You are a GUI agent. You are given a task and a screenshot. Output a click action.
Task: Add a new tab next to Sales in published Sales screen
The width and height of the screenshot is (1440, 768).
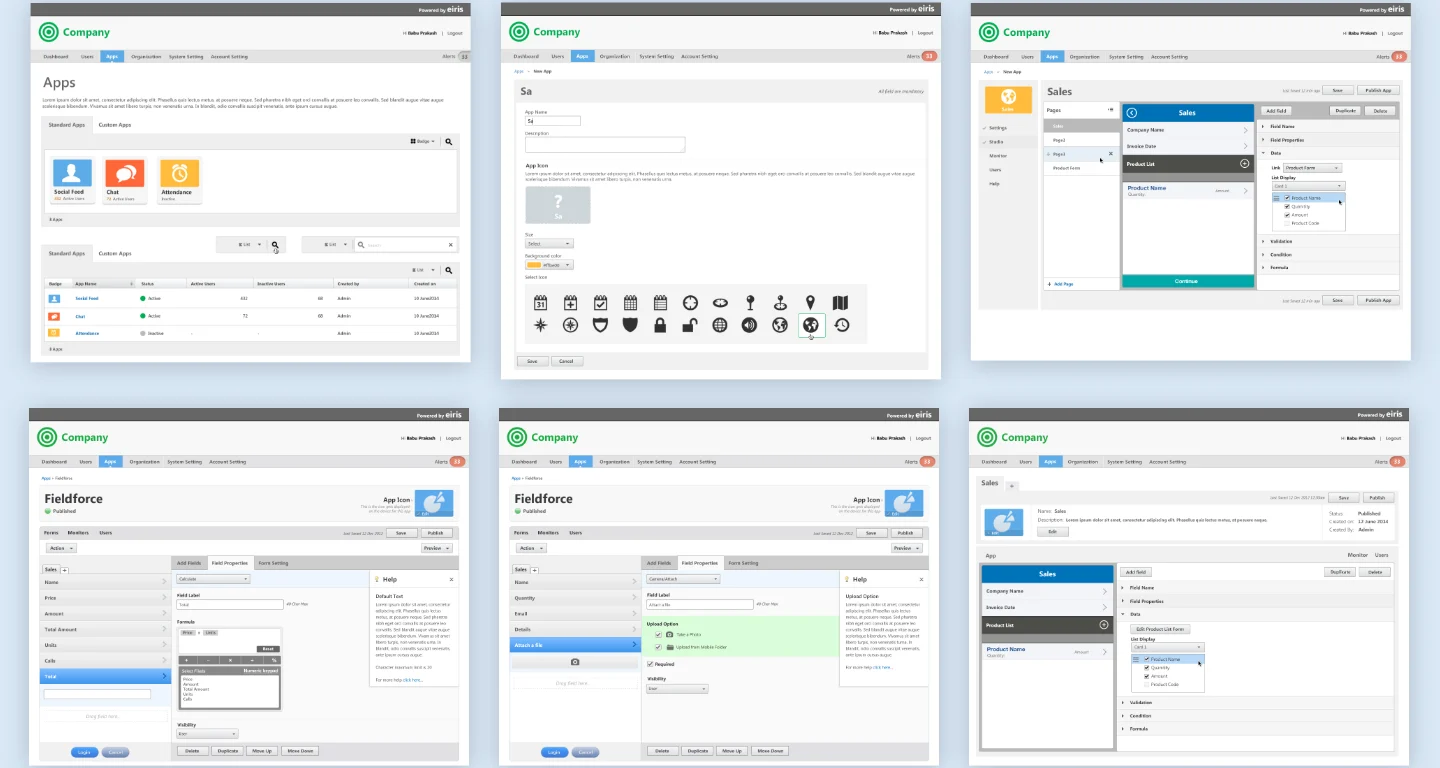(x=1011, y=485)
